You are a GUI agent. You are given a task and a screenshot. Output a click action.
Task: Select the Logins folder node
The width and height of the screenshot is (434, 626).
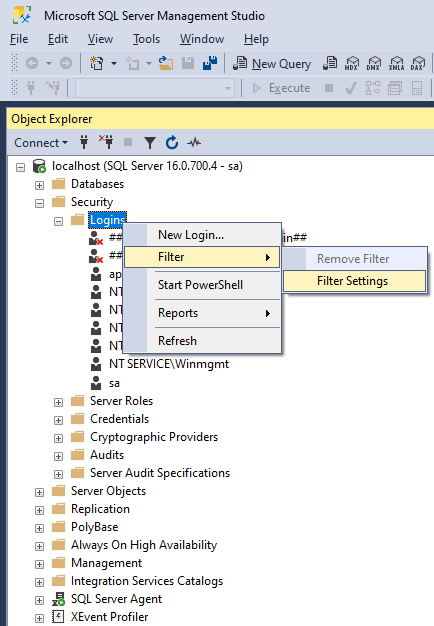pyautogui.click(x=107, y=220)
